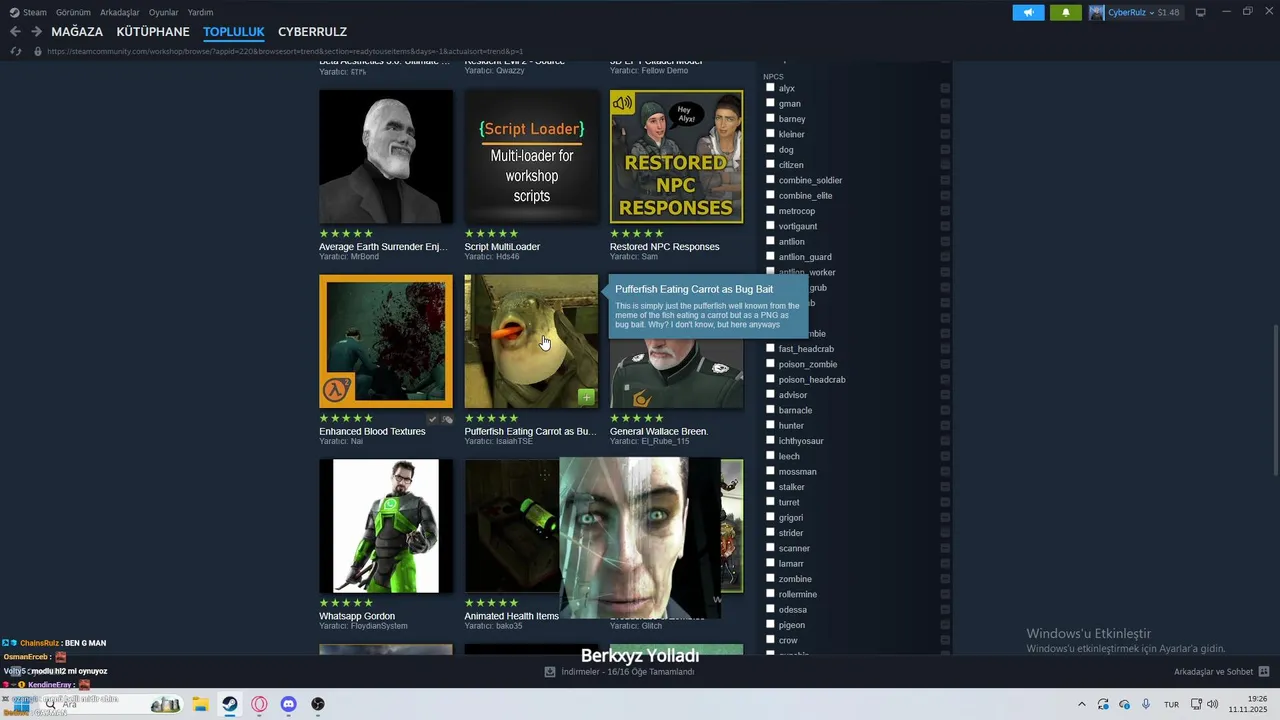Open the Yardım menu
Viewport: 1280px width, 720px height.
(200, 12)
